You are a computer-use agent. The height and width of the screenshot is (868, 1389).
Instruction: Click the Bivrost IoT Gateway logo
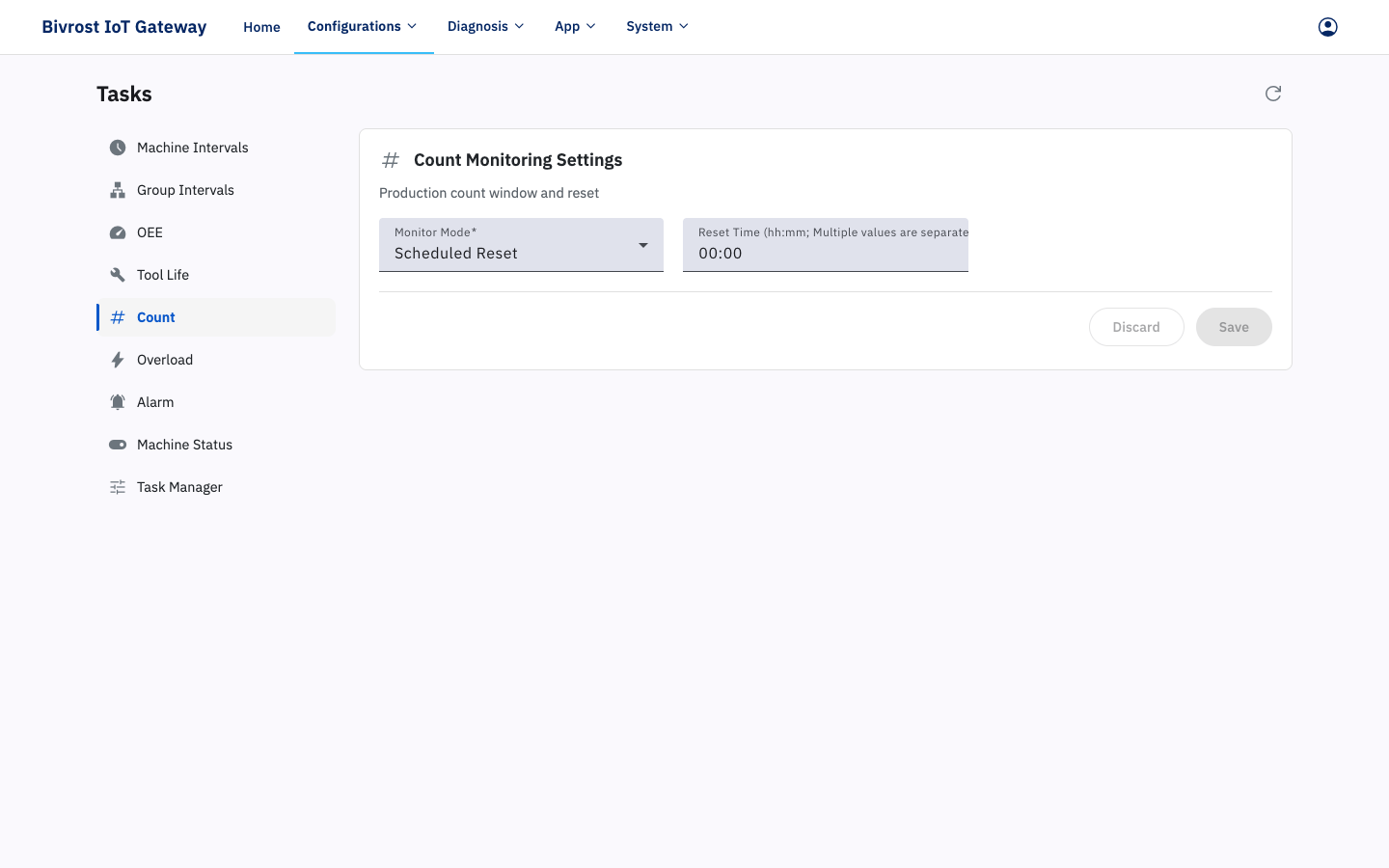[x=124, y=27]
